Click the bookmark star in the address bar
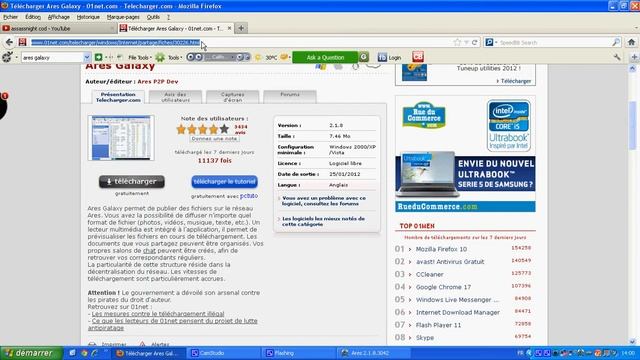 point(457,42)
